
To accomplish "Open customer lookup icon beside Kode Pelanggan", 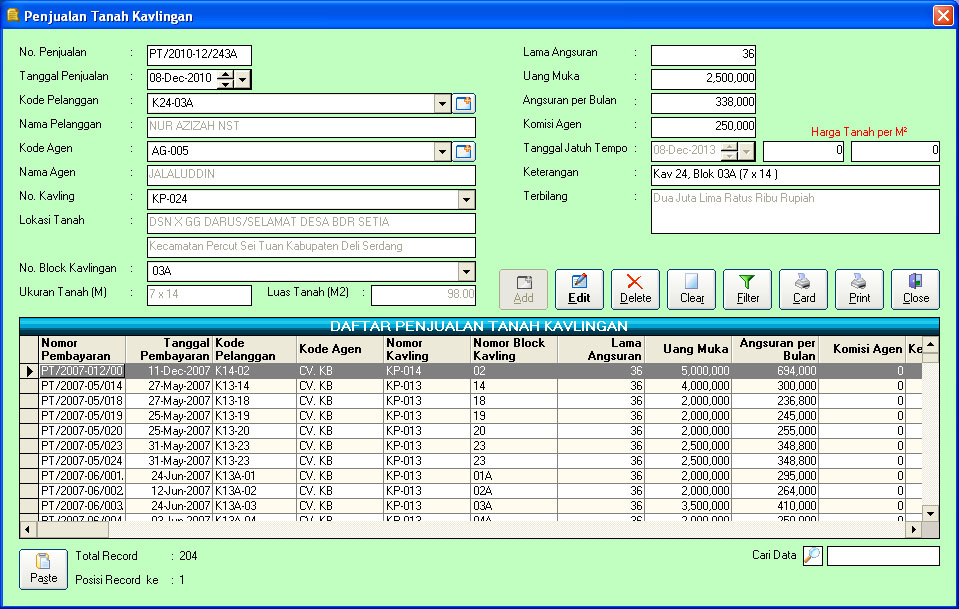I will click(x=463, y=103).
